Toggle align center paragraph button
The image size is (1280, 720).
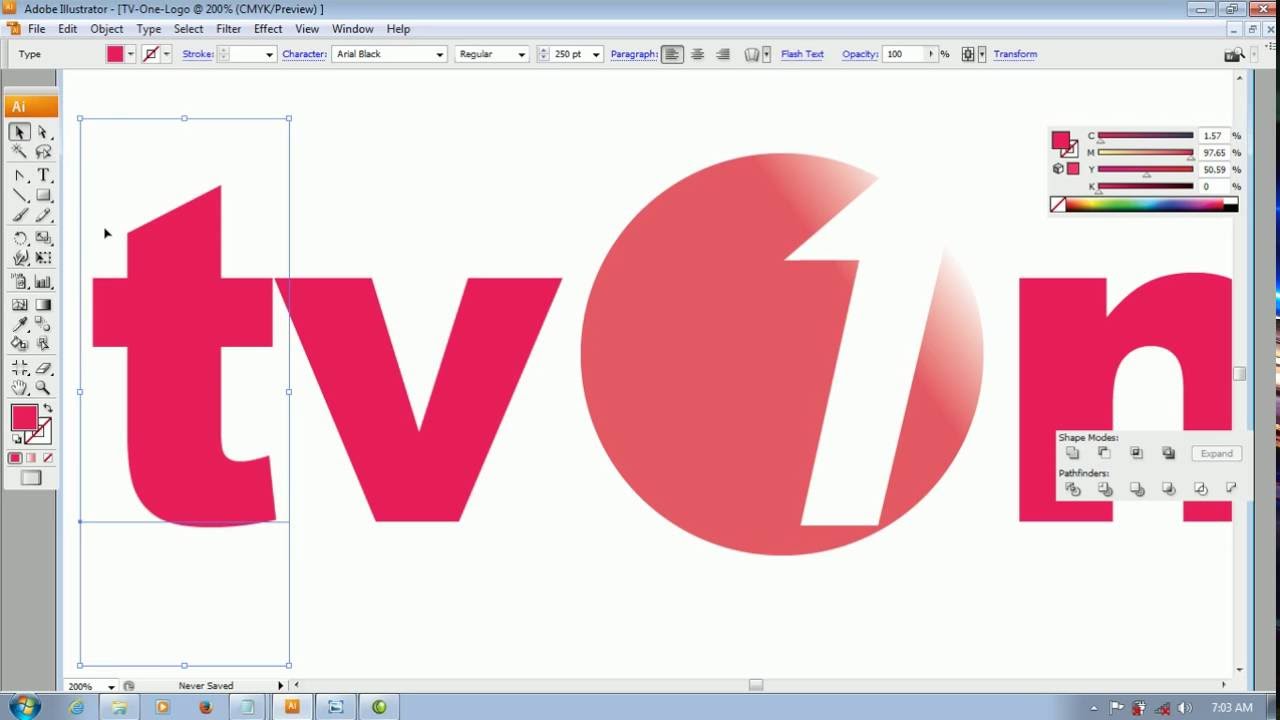[697, 54]
